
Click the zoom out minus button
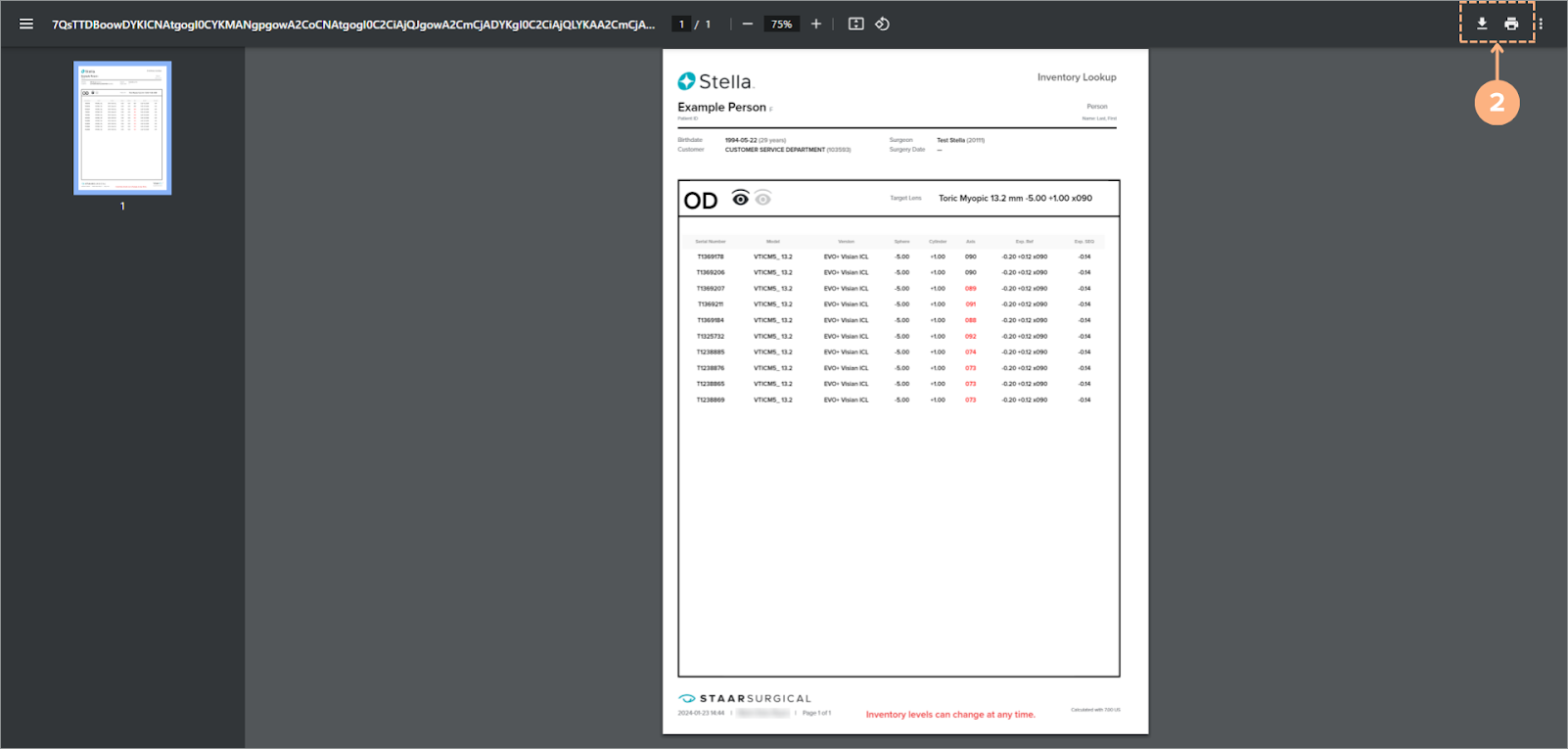click(748, 23)
